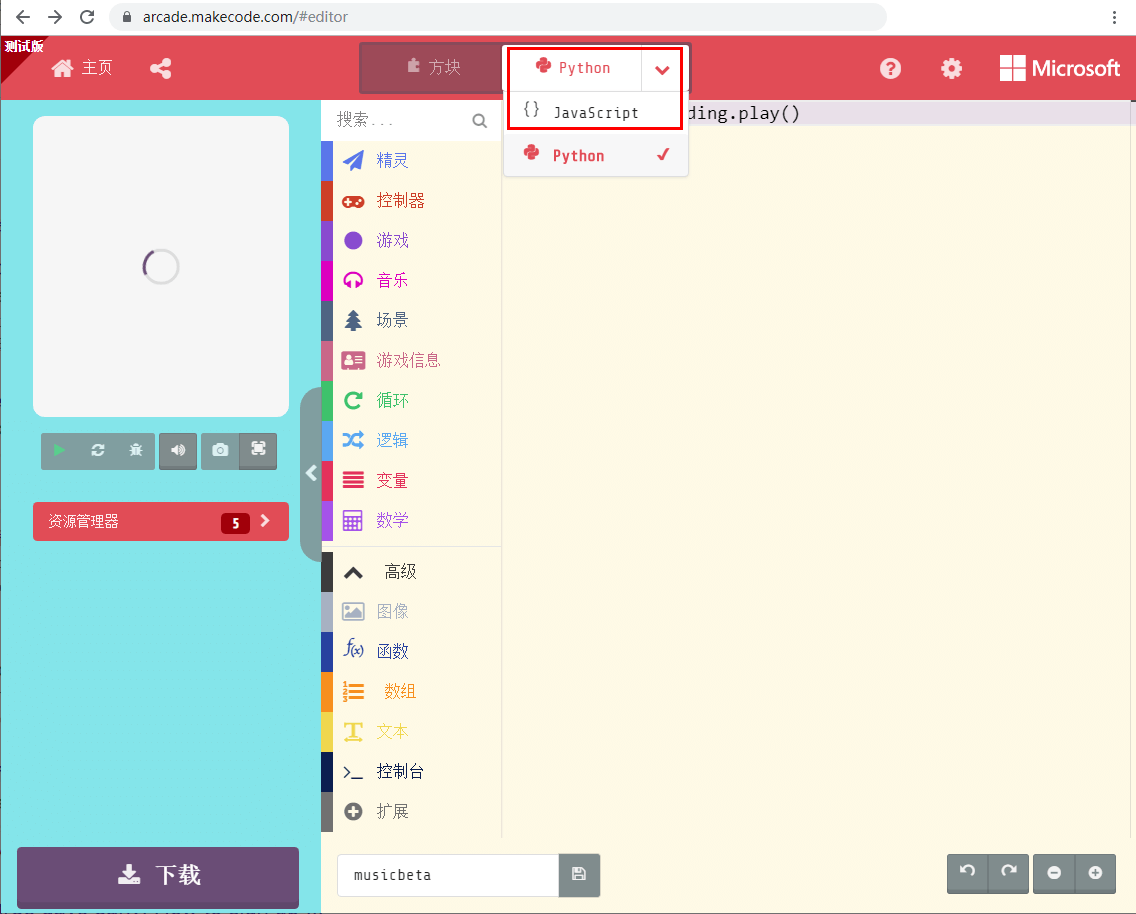Collapse the simulator side panel
1136x914 pixels.
coord(310,473)
